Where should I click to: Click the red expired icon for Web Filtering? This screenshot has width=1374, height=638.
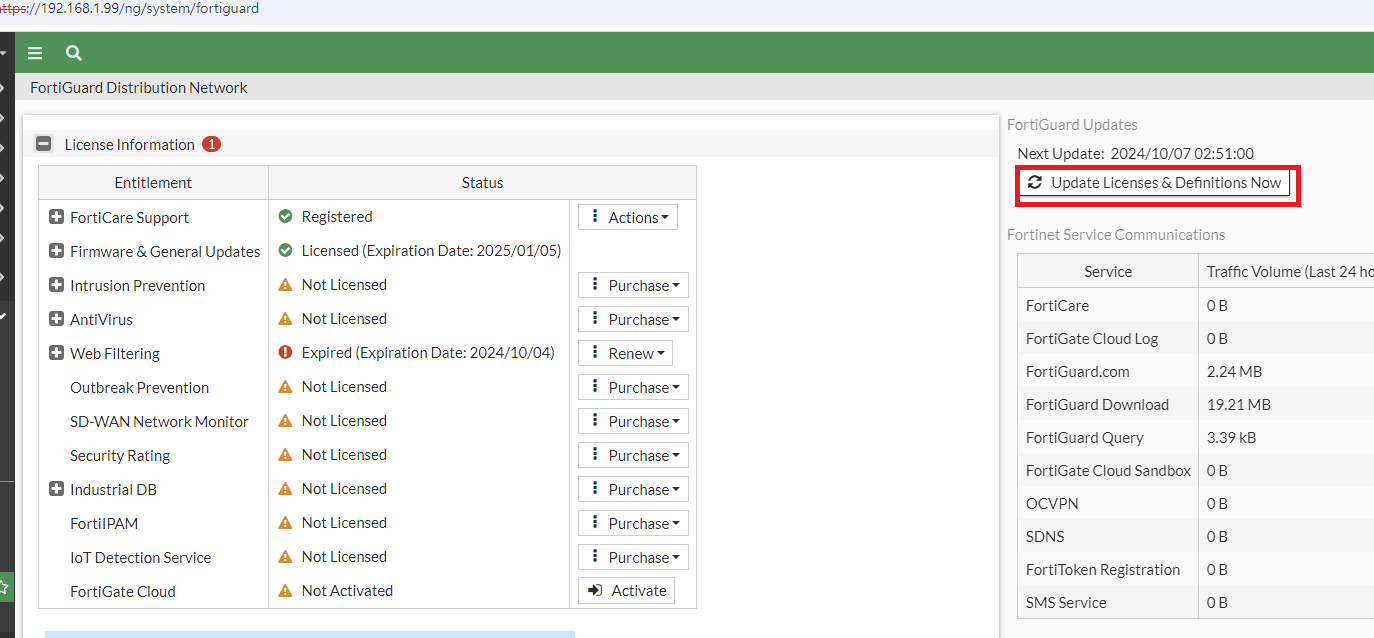[x=285, y=352]
